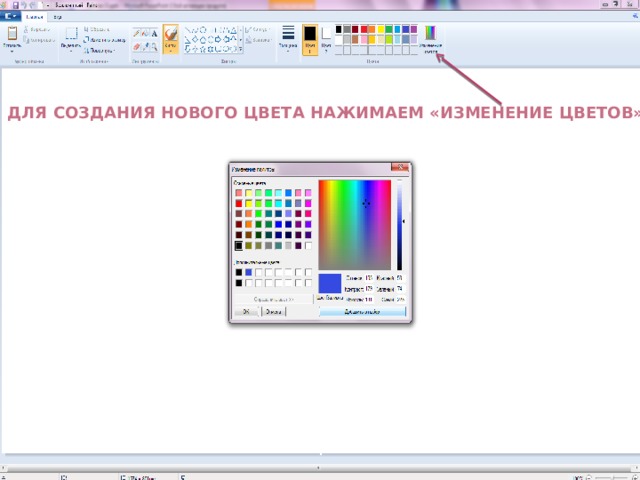The image size is (640, 480).
Task: Pick the Pentagon shape in Shapes gallery
Action: click(203, 40)
